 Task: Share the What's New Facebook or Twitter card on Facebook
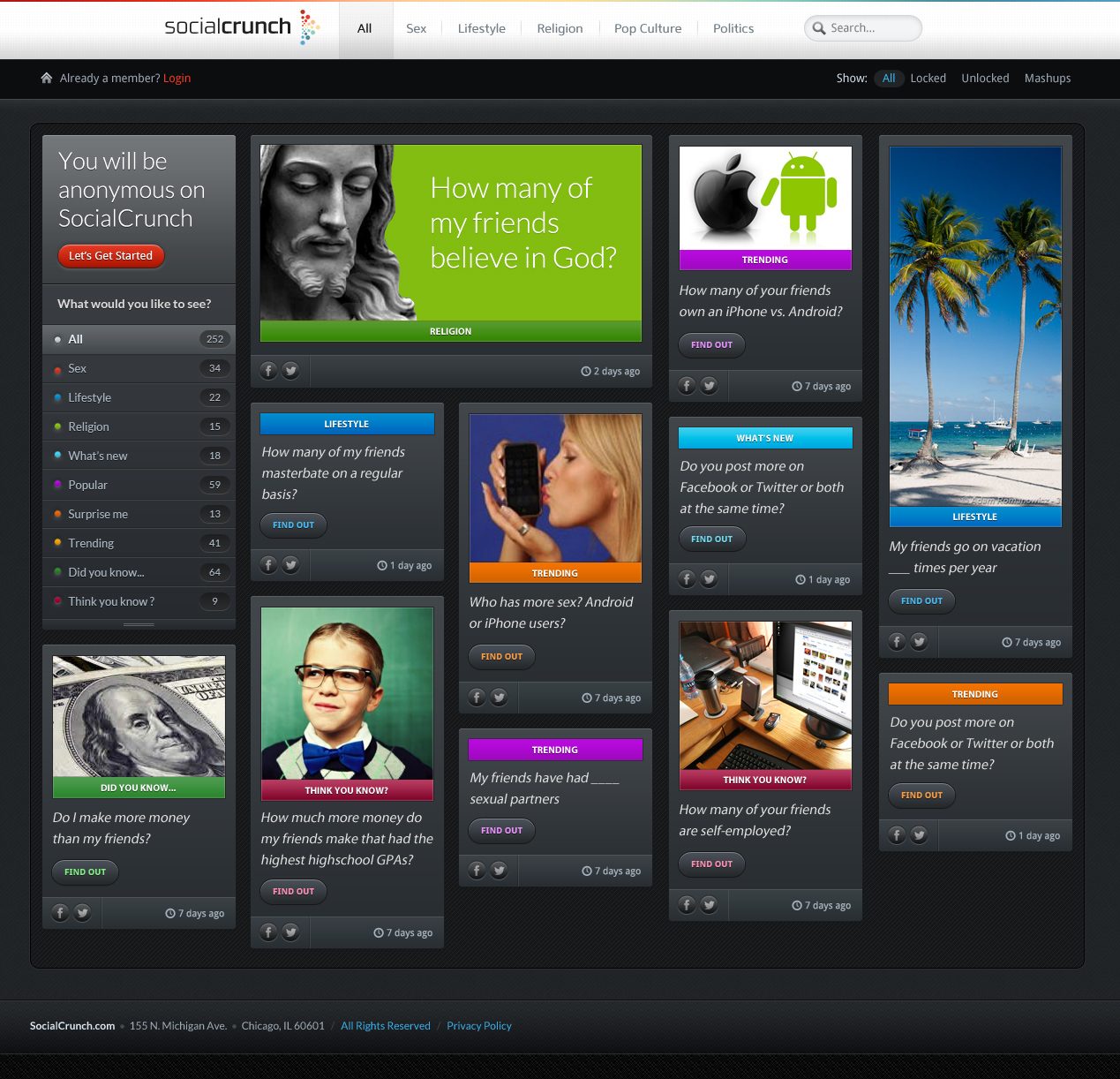coord(688,579)
